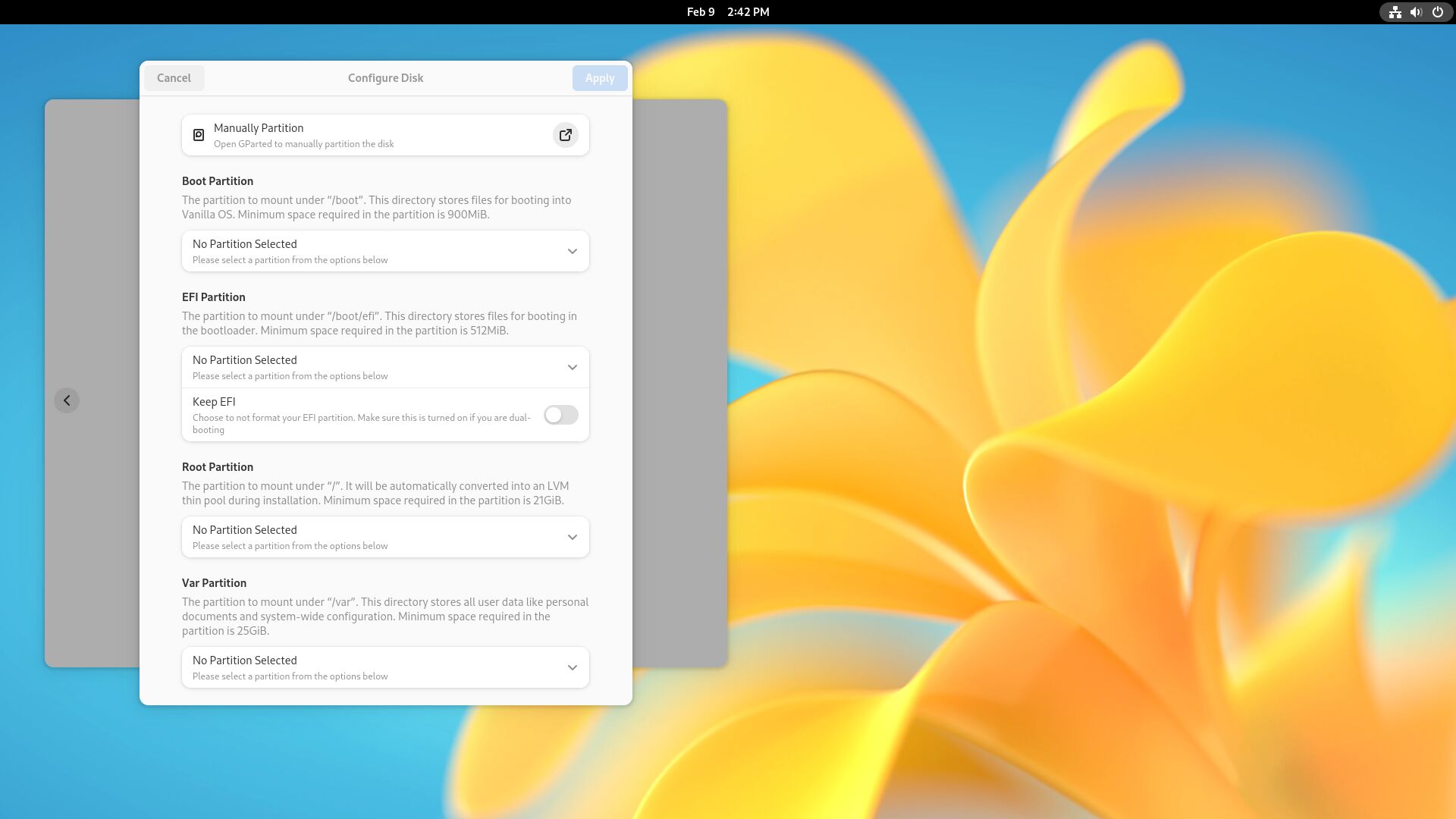
Task: Click the Configure Disk title
Action: point(385,78)
